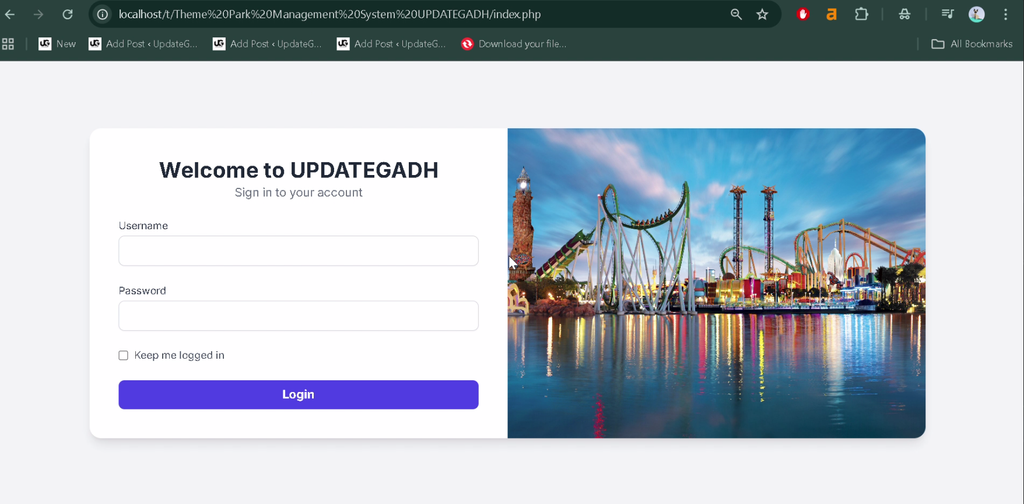Open the zoom magnifier icon in address bar
The height and width of the screenshot is (504, 1024).
[x=736, y=14]
